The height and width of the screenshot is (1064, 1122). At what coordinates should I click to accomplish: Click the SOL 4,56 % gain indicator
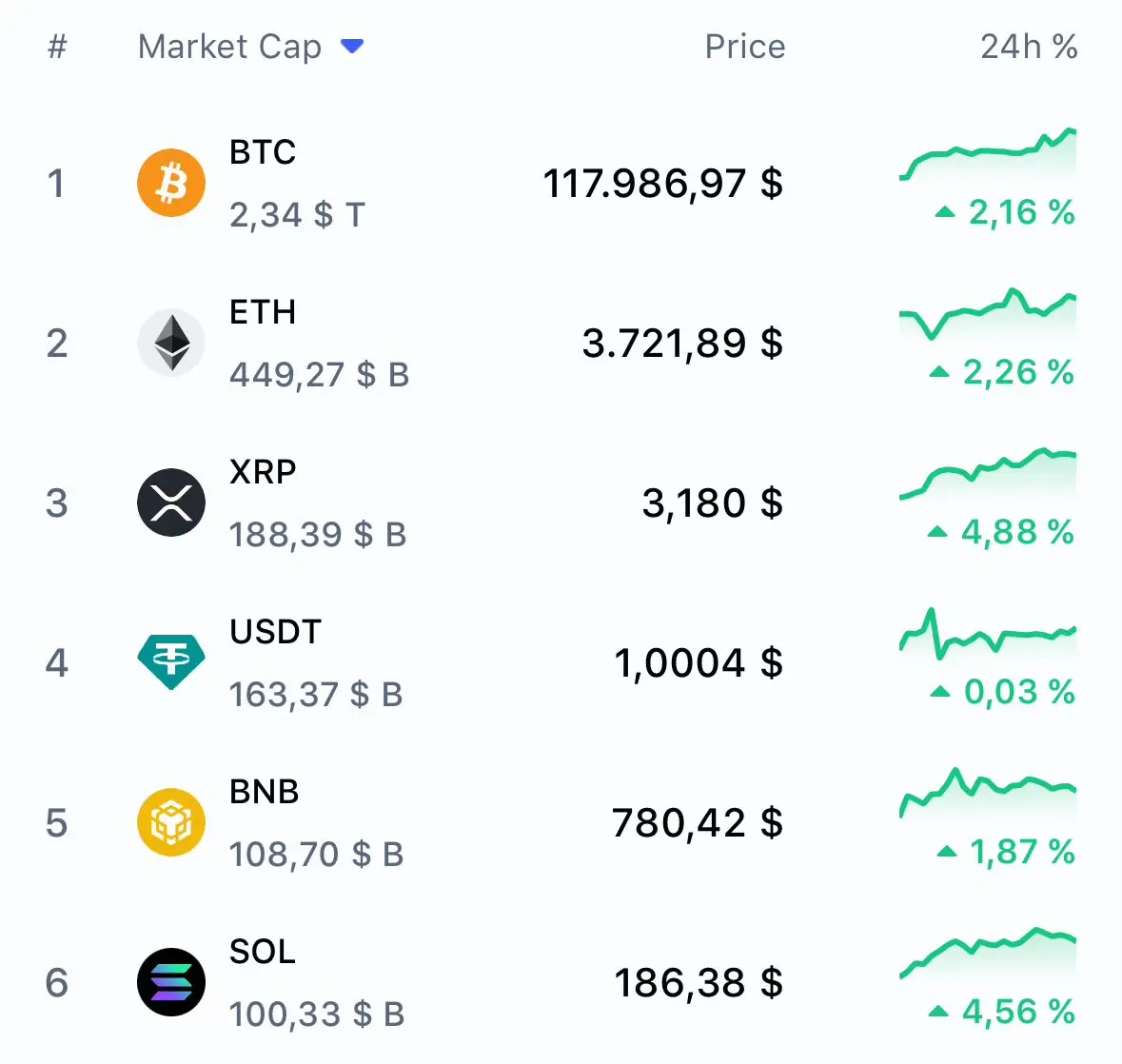[x=1002, y=1011]
